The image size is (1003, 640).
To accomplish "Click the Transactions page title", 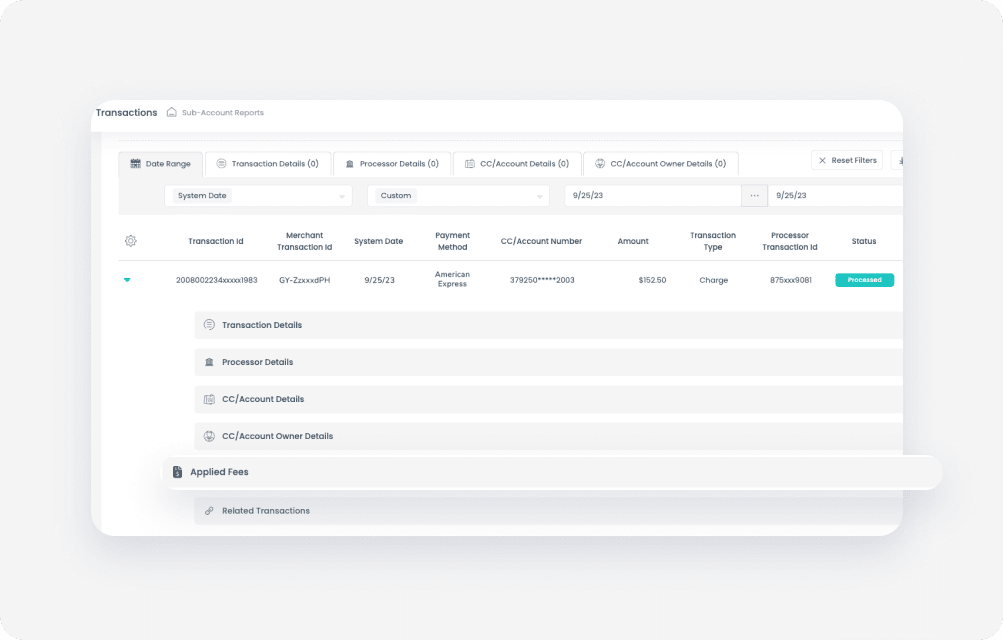I will tap(127, 113).
